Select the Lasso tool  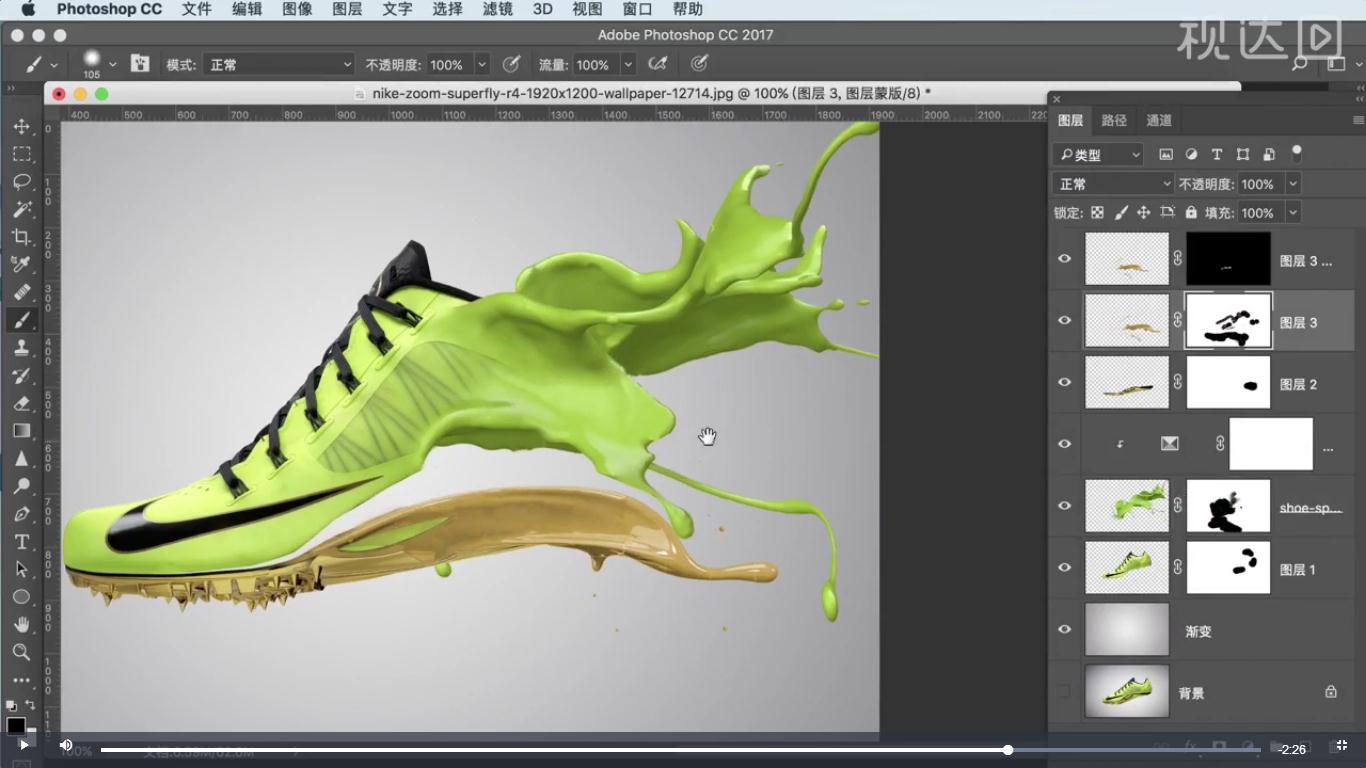pos(21,182)
